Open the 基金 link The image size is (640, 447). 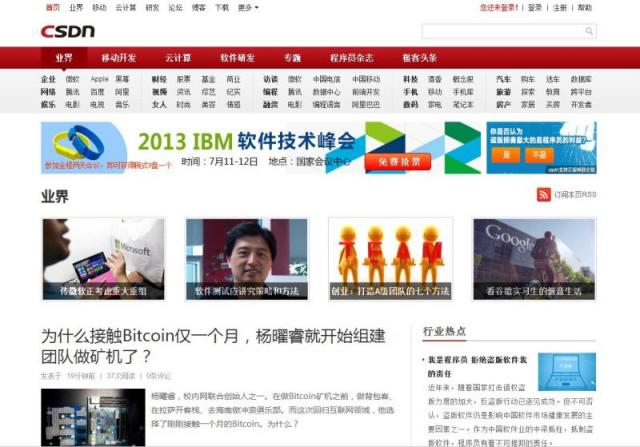tap(209, 79)
